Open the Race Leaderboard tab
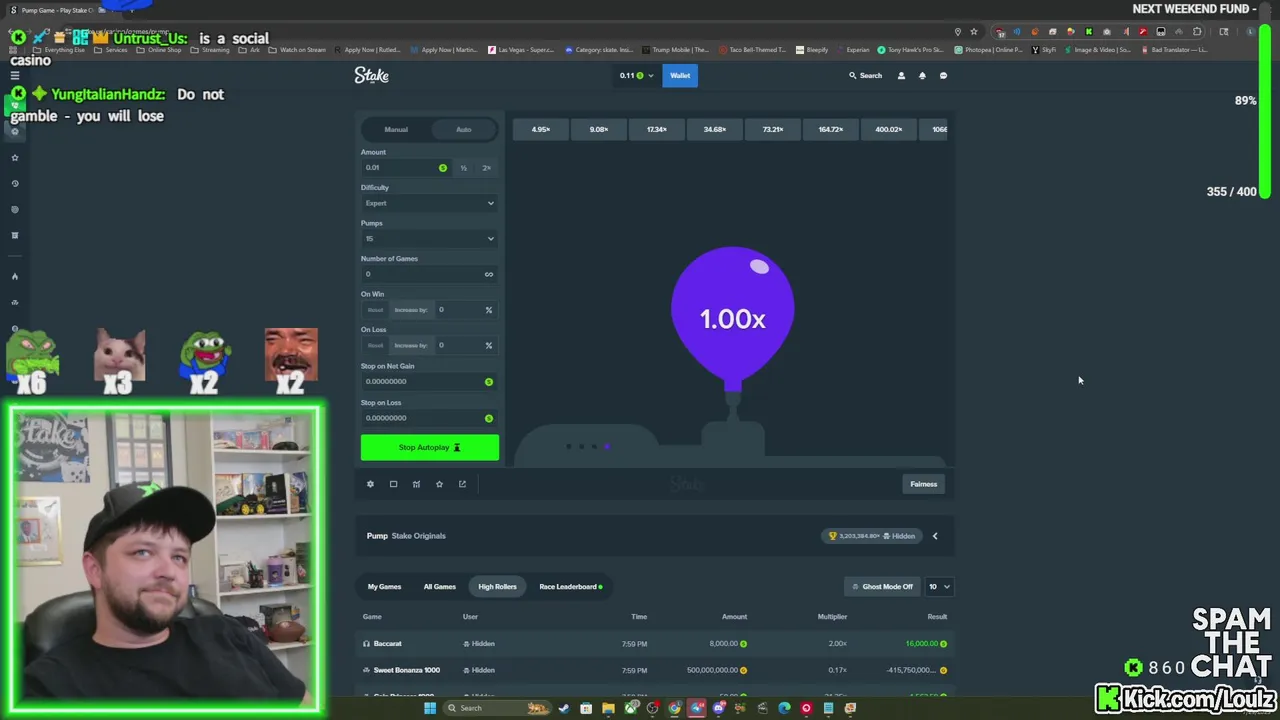 pos(570,587)
